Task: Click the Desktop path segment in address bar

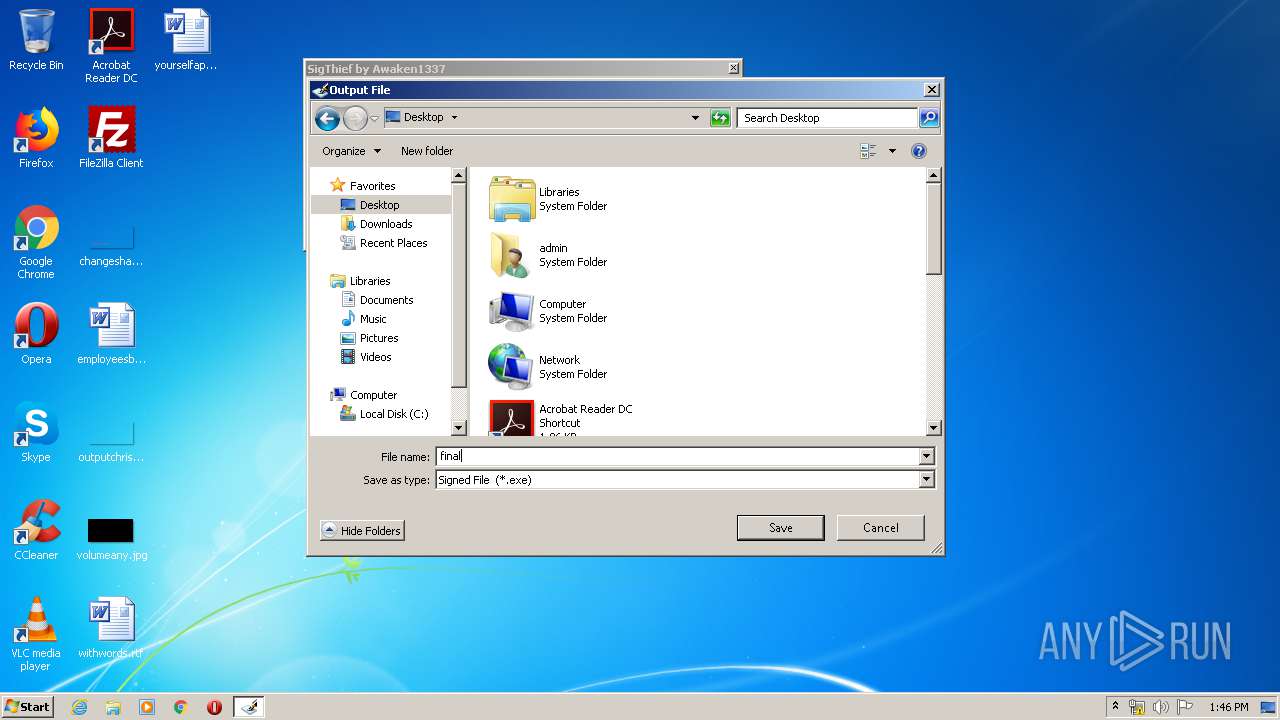Action: (423, 118)
